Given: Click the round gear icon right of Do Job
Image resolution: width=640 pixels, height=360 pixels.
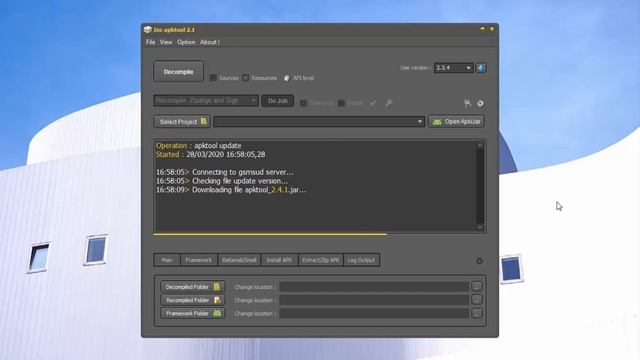Looking at the screenshot, I should pos(480,103).
